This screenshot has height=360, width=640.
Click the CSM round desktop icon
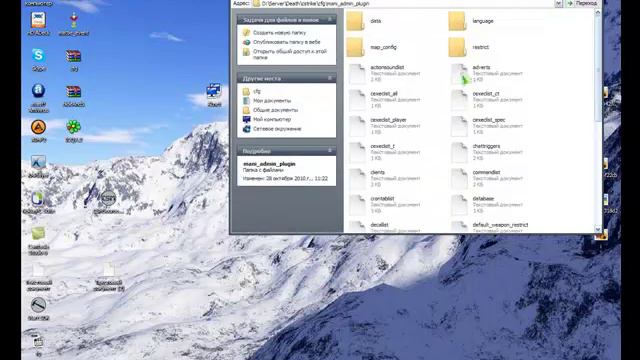pos(108,198)
